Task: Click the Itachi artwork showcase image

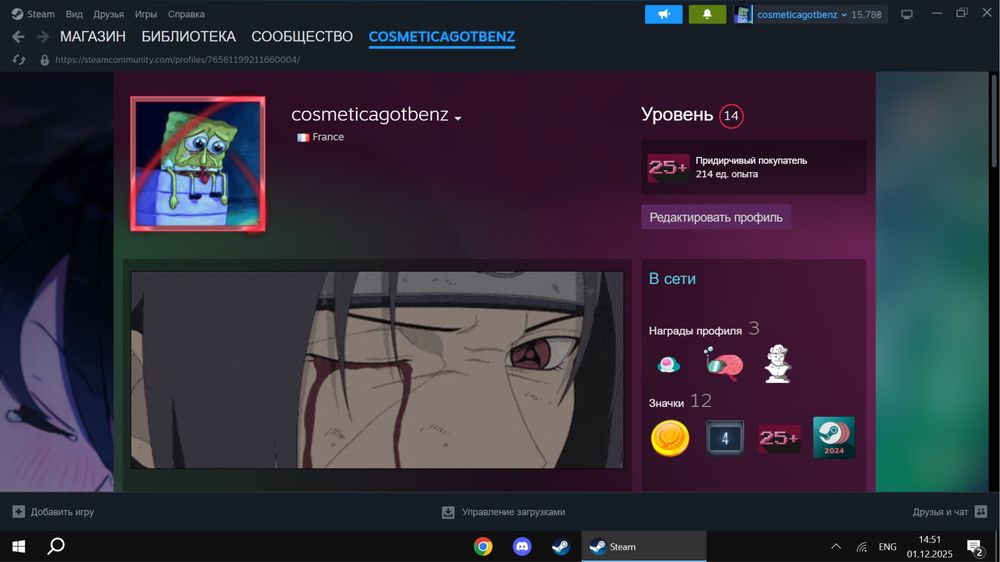Action: pyautogui.click(x=377, y=370)
